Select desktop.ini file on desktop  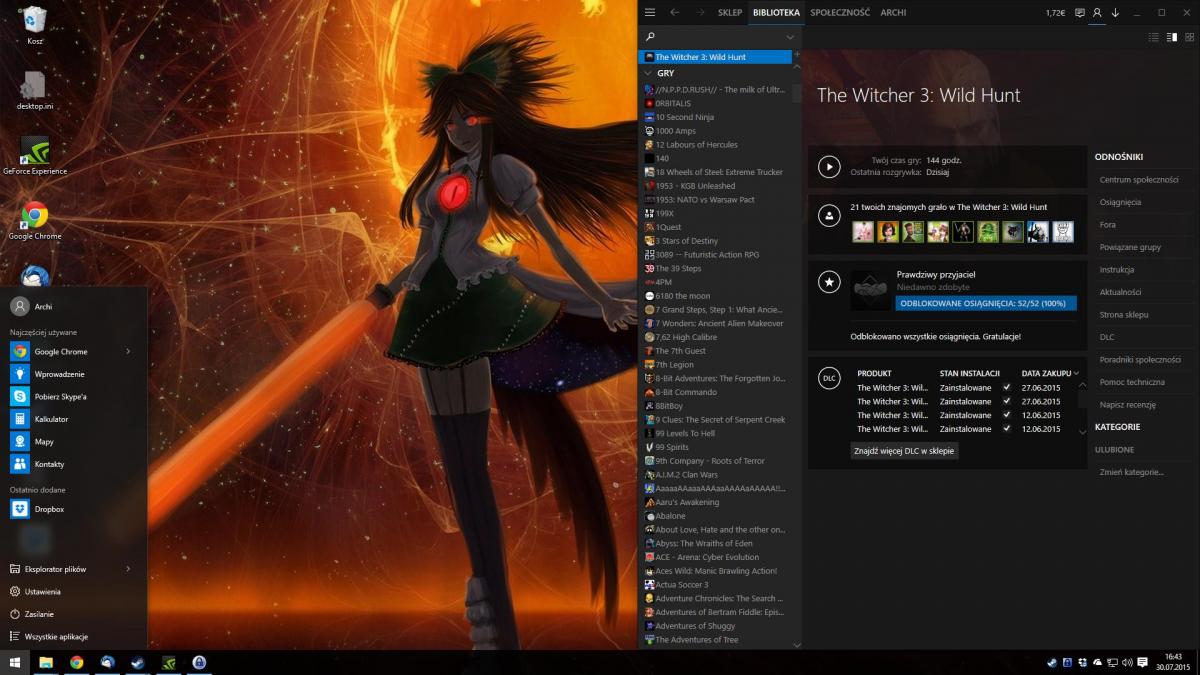(x=34, y=90)
